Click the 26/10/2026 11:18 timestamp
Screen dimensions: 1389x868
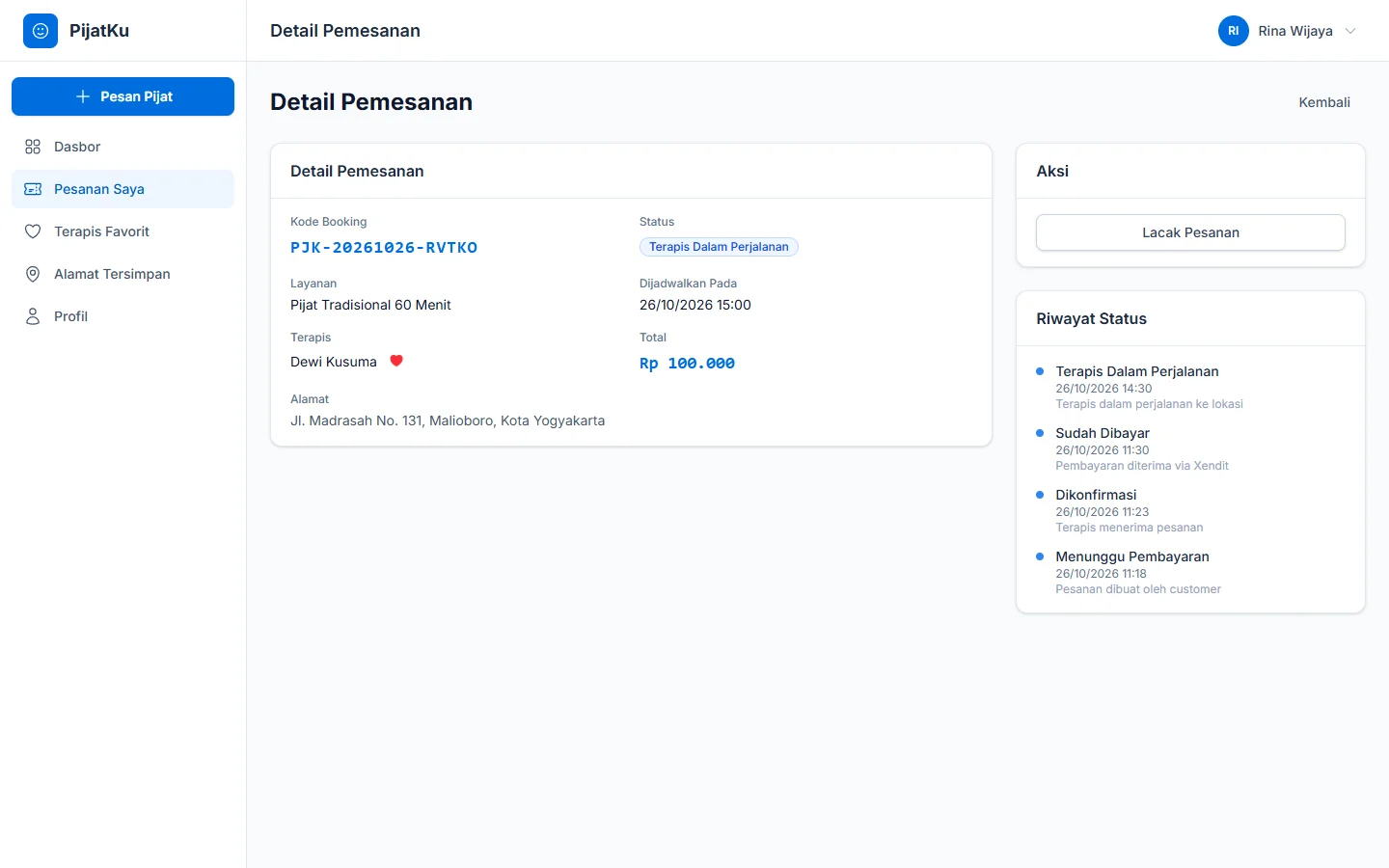(1102, 574)
